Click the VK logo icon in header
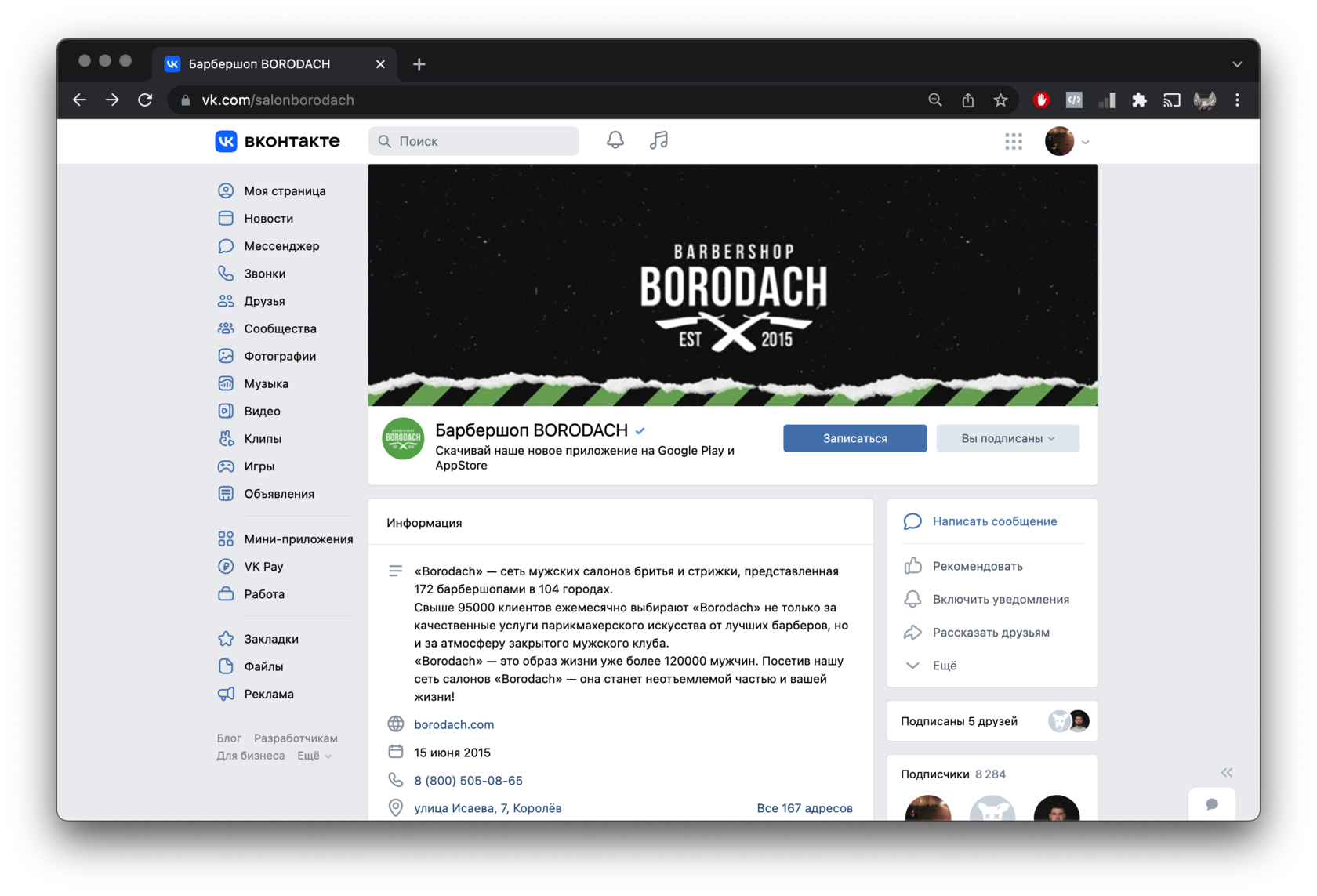Image resolution: width=1317 pixels, height=896 pixels. tap(226, 141)
